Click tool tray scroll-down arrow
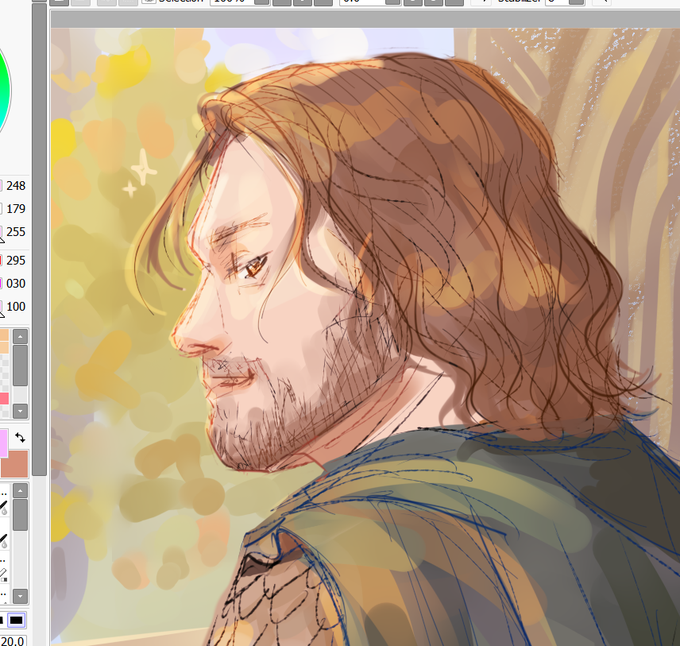 [x=20, y=596]
